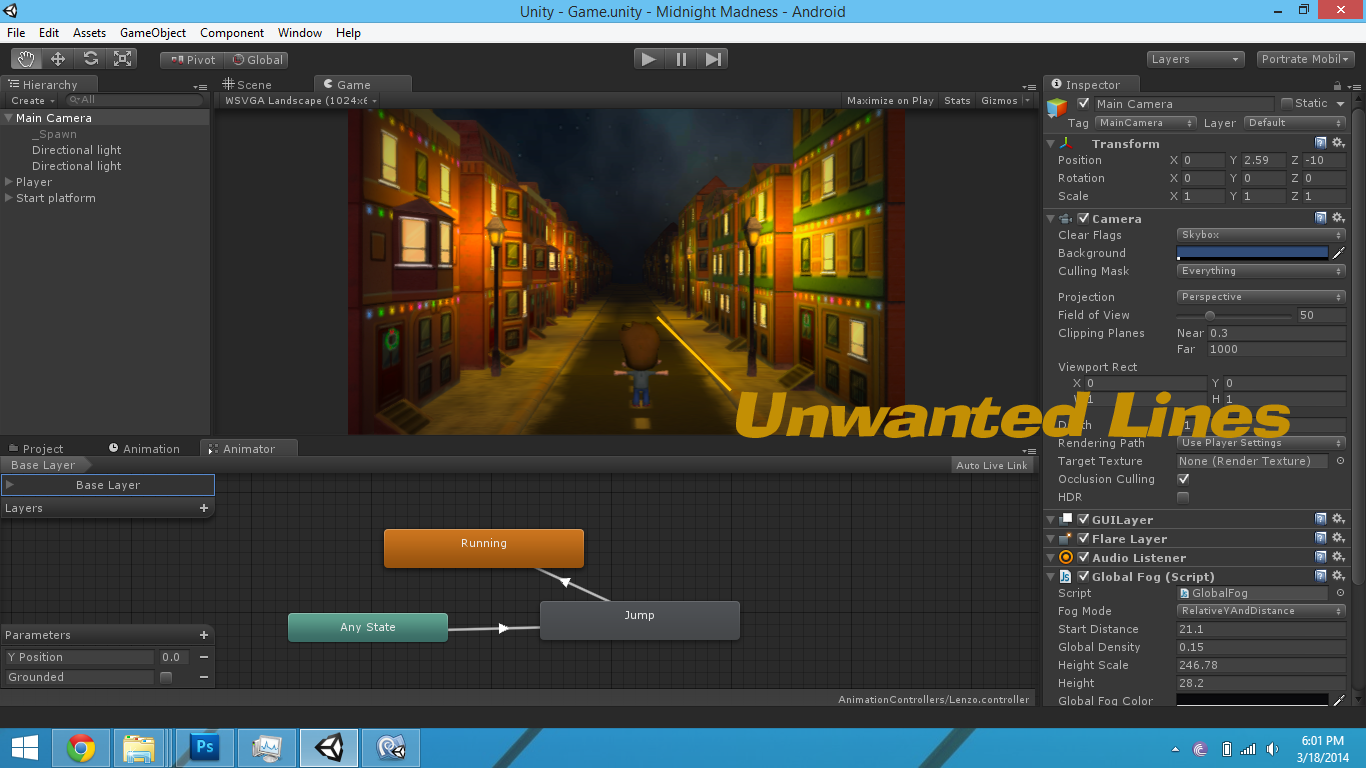Open the Component menu
Viewport: 1366px width, 768px height.
click(232, 33)
